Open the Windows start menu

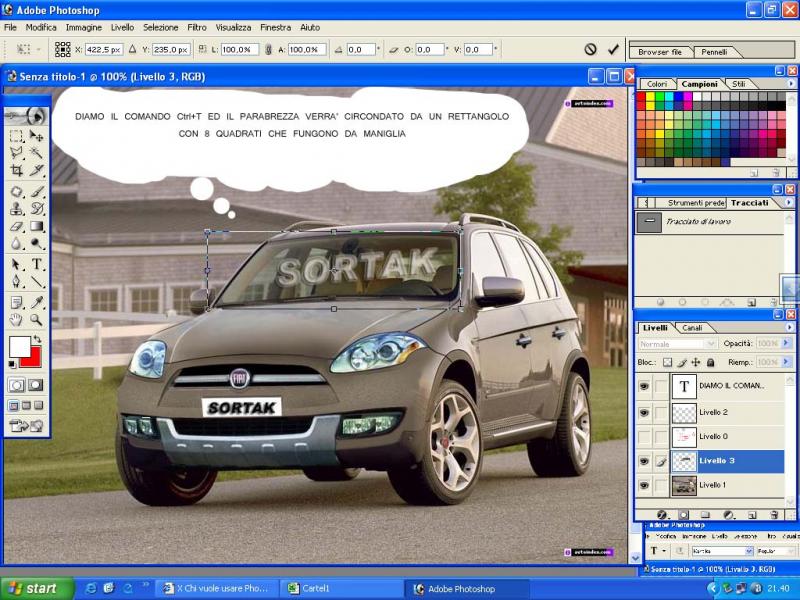(x=36, y=589)
